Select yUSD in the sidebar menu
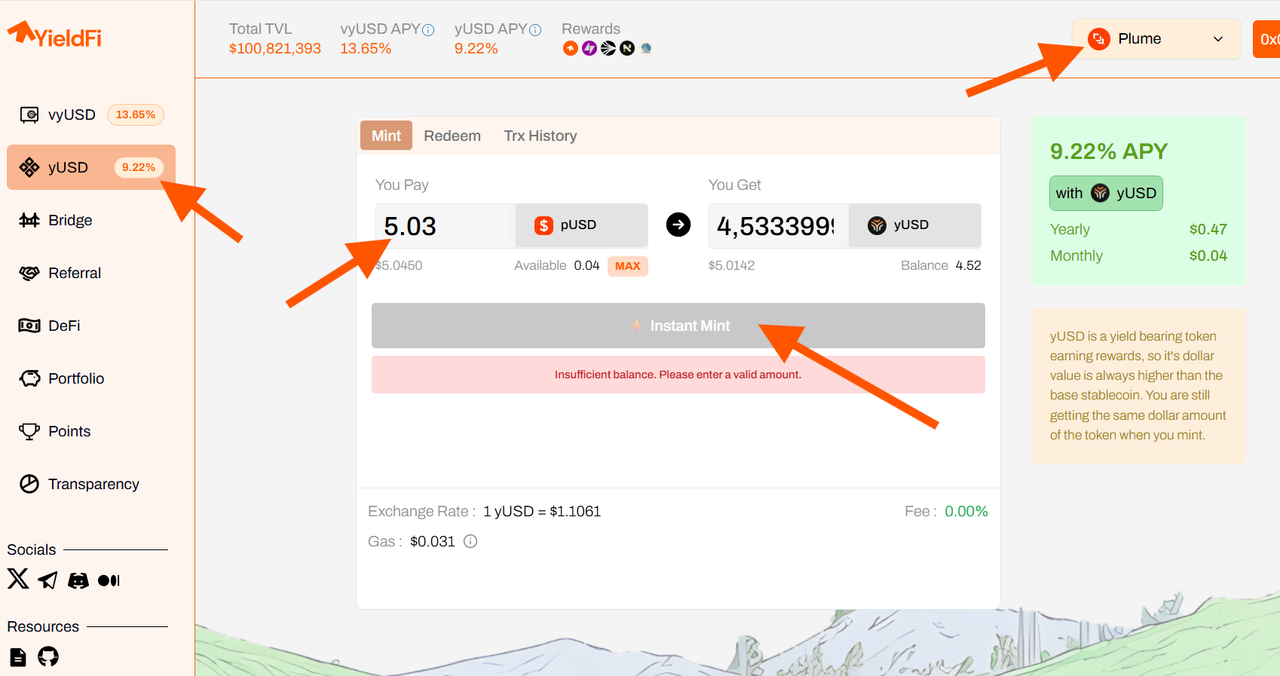 click(x=91, y=167)
